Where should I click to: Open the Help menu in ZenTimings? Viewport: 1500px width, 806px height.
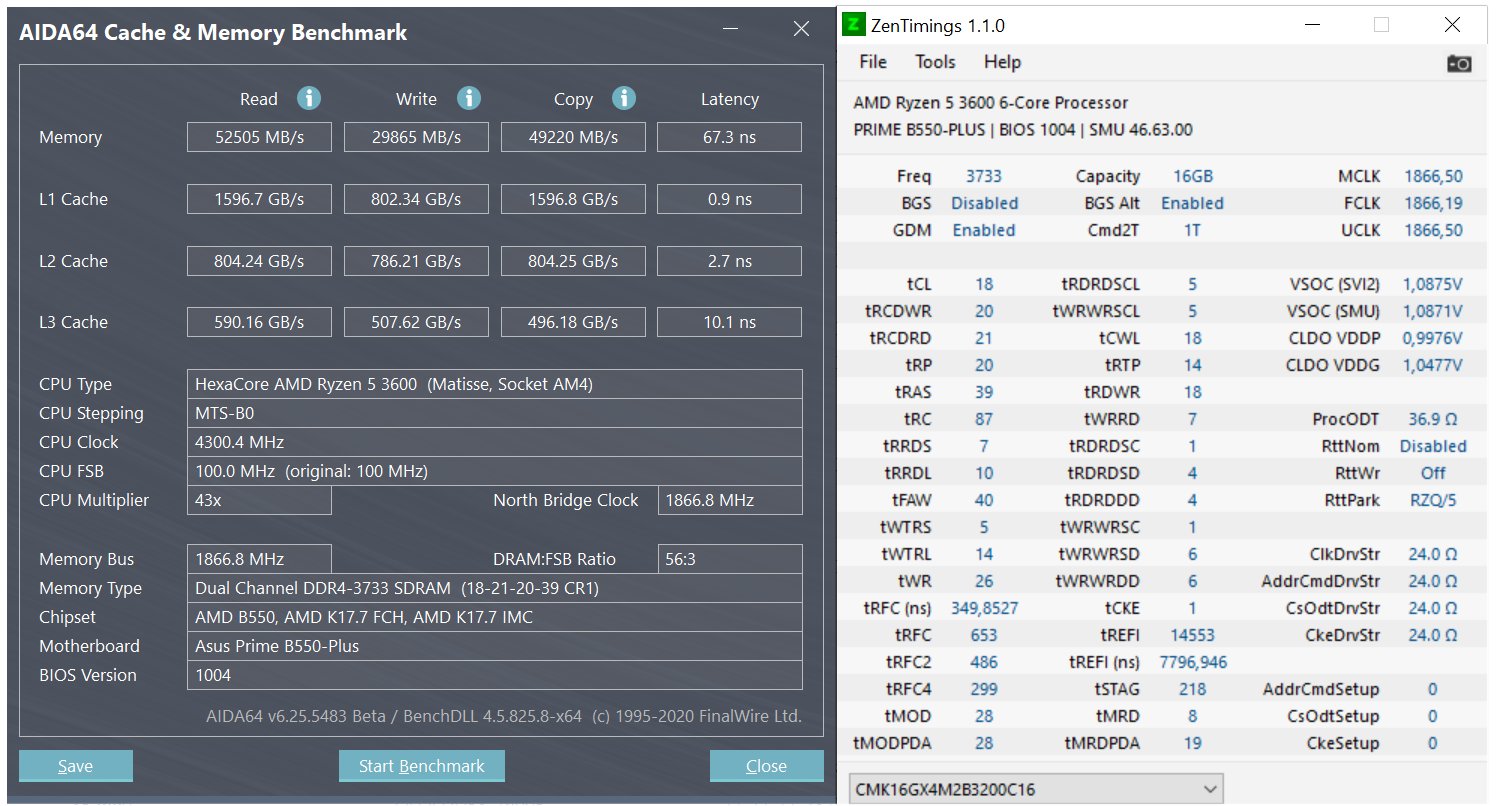[x=1002, y=62]
